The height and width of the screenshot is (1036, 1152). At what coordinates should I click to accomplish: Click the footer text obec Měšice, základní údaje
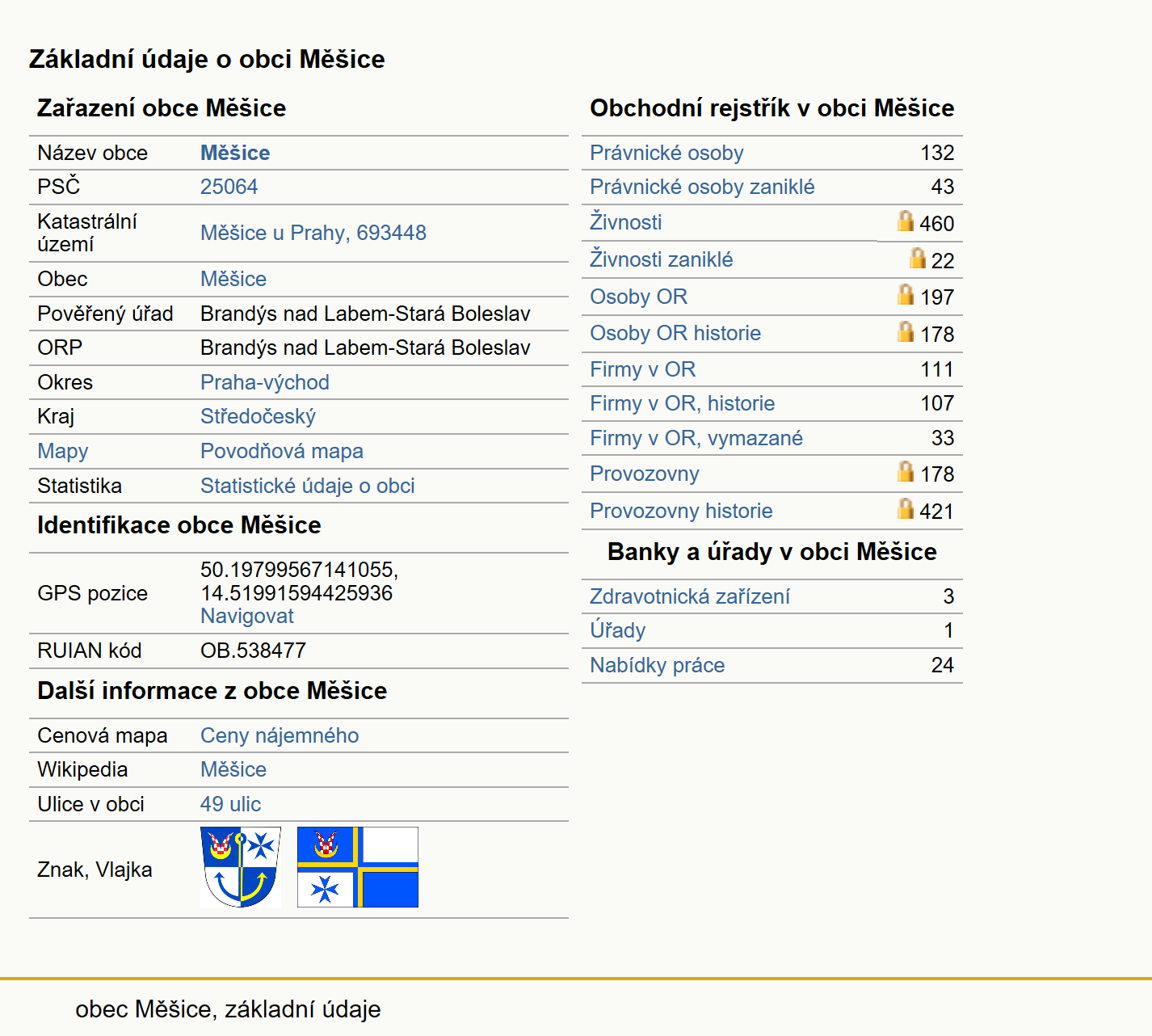[x=228, y=1009]
